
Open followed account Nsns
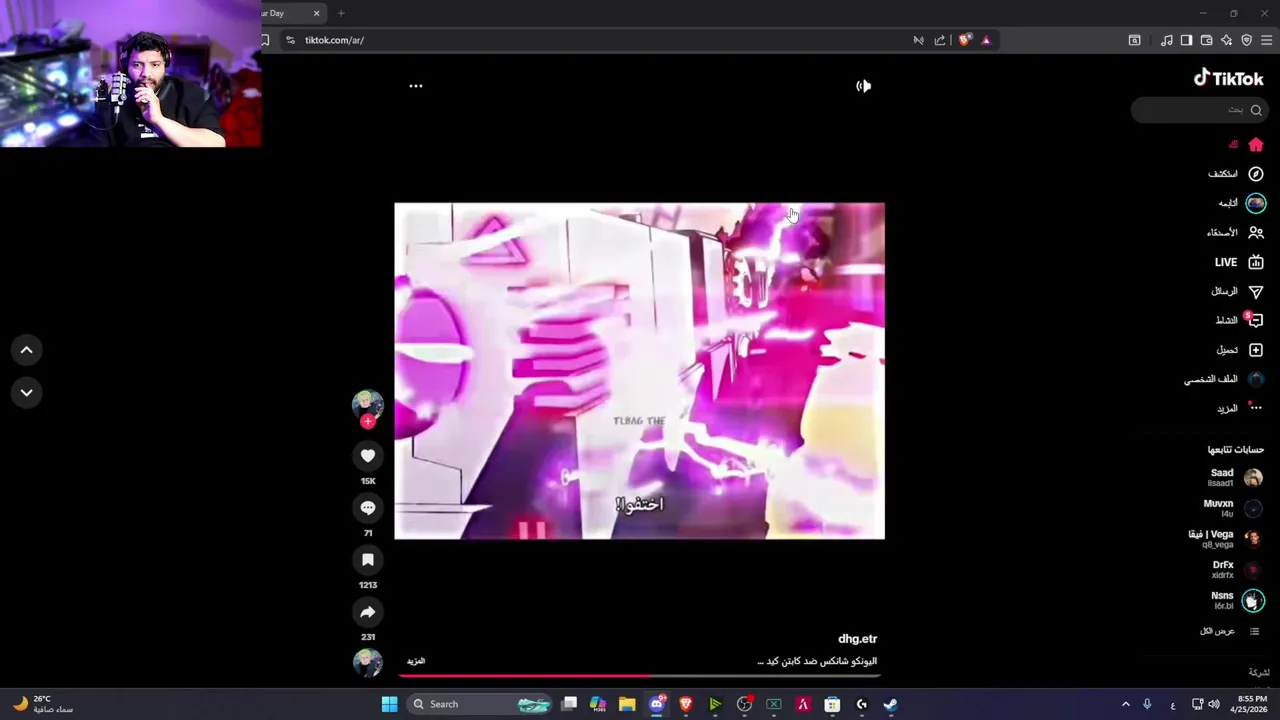click(x=1238, y=600)
